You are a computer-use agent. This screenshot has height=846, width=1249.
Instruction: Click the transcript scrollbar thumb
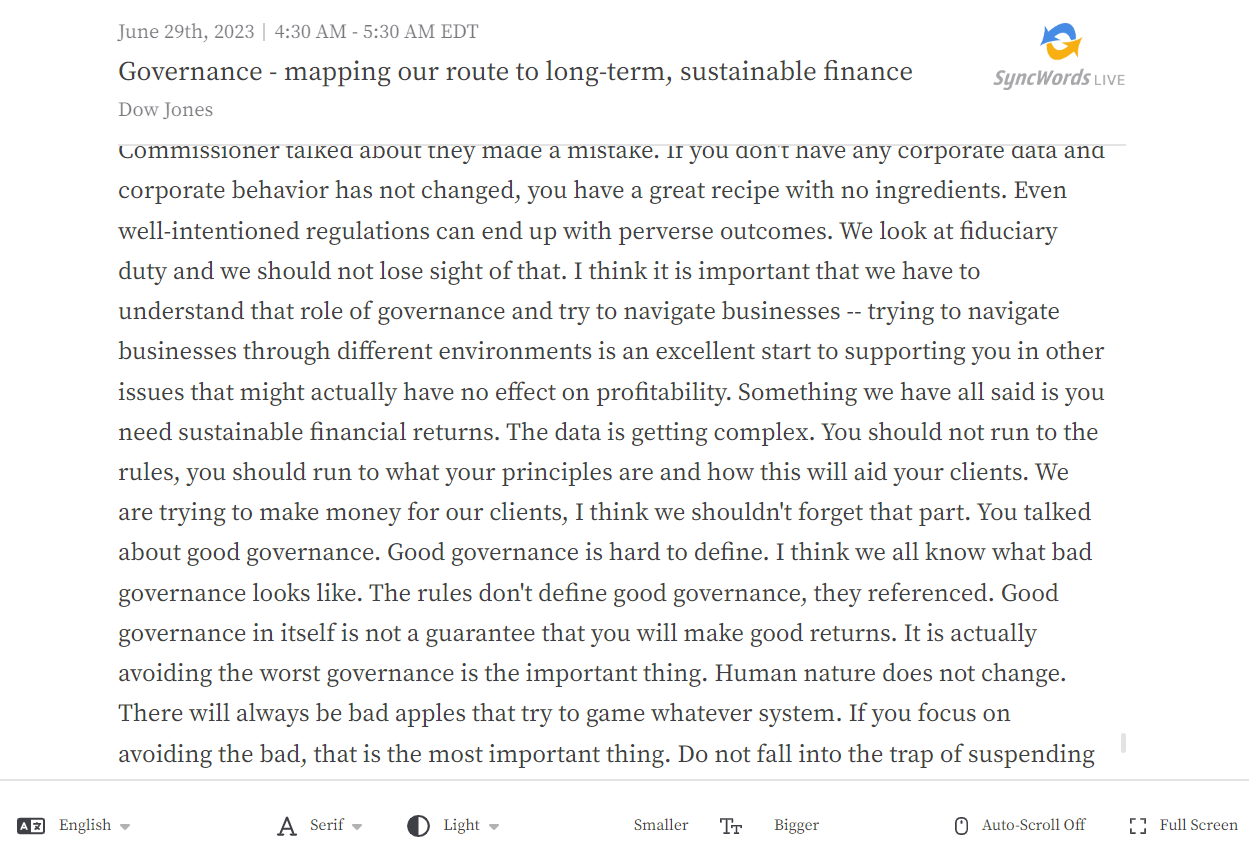(x=1124, y=743)
